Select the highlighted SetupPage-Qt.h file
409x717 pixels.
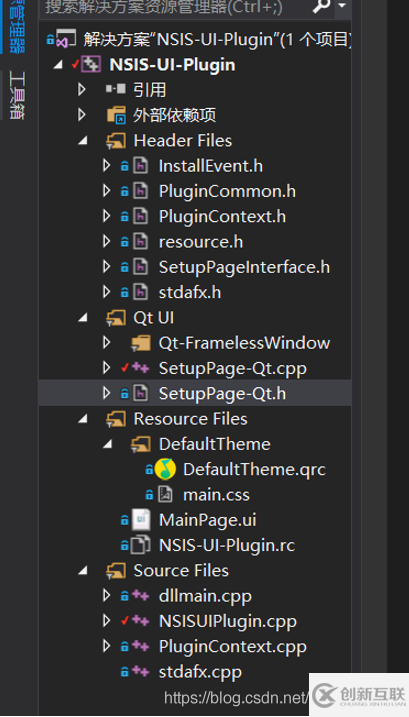(222, 394)
